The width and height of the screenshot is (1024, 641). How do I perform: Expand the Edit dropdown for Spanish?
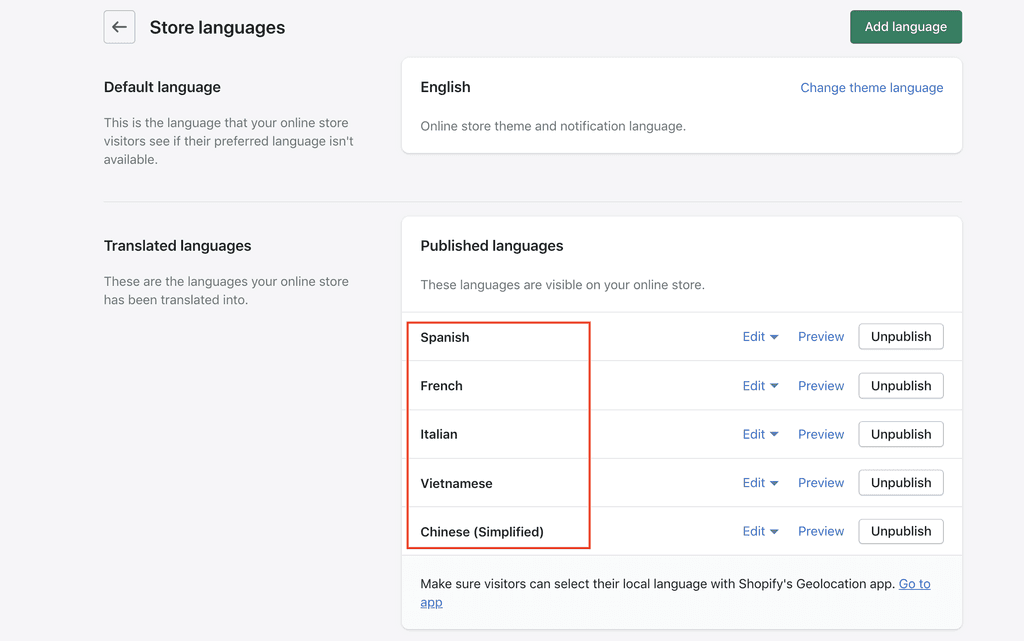pos(760,337)
